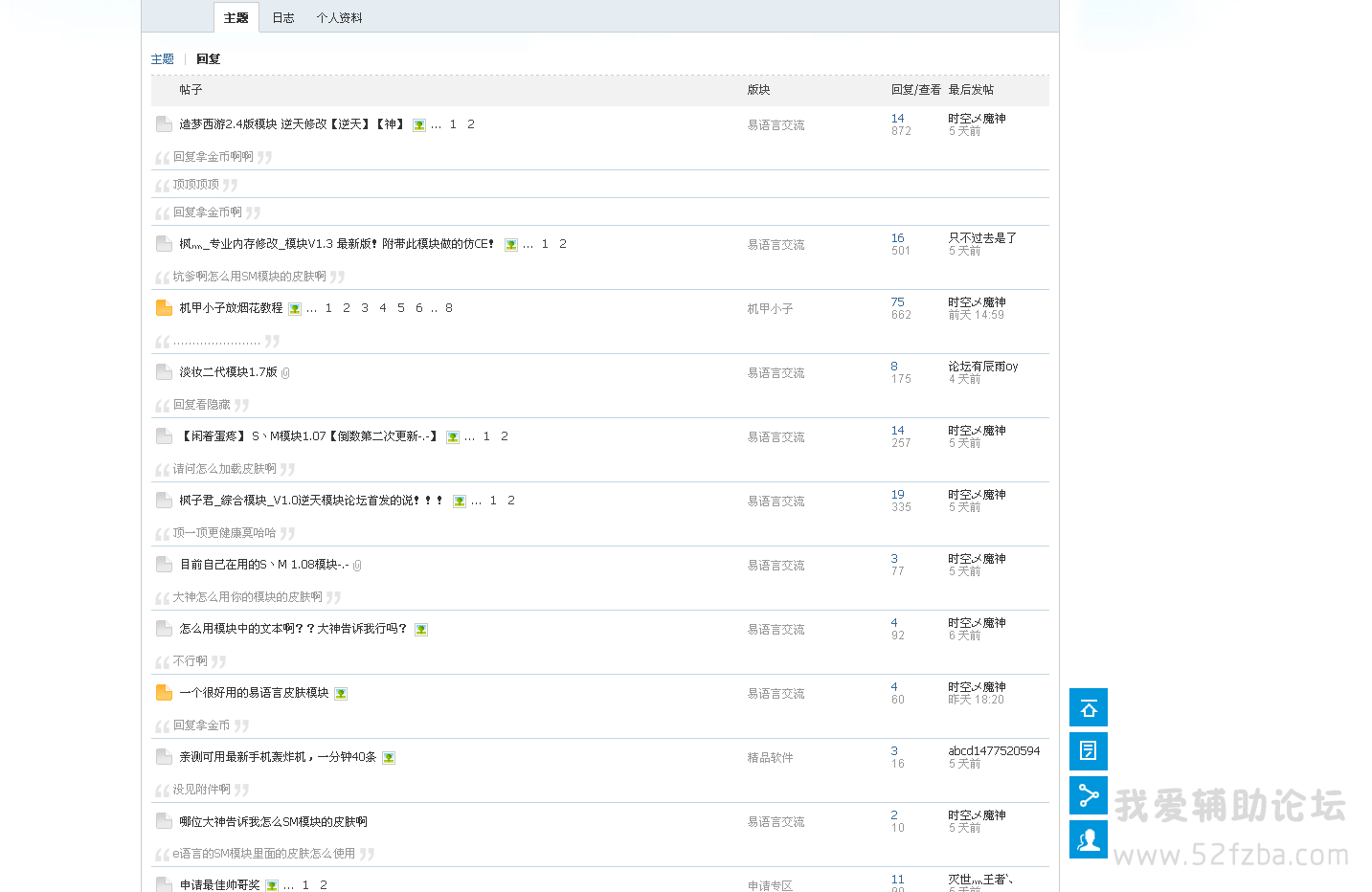Image resolution: width=1372 pixels, height=892 pixels.
Task: Open thread 枫灬_专业内存修改_模块V1.3
Action: 338,244
